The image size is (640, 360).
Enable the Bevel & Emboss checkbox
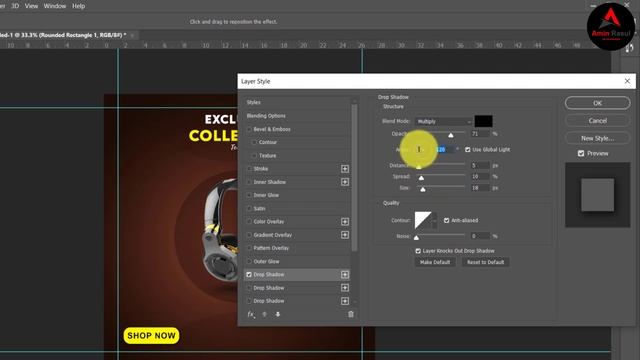pos(249,129)
